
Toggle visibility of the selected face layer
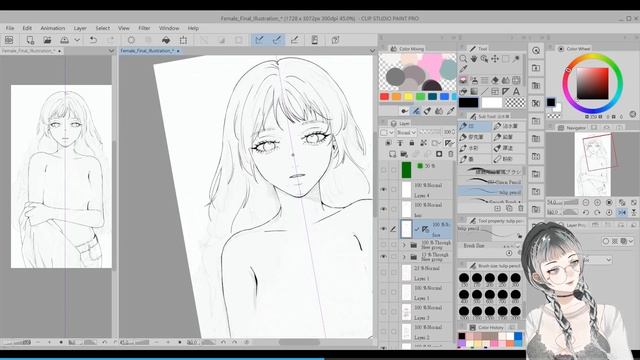pyautogui.click(x=383, y=229)
